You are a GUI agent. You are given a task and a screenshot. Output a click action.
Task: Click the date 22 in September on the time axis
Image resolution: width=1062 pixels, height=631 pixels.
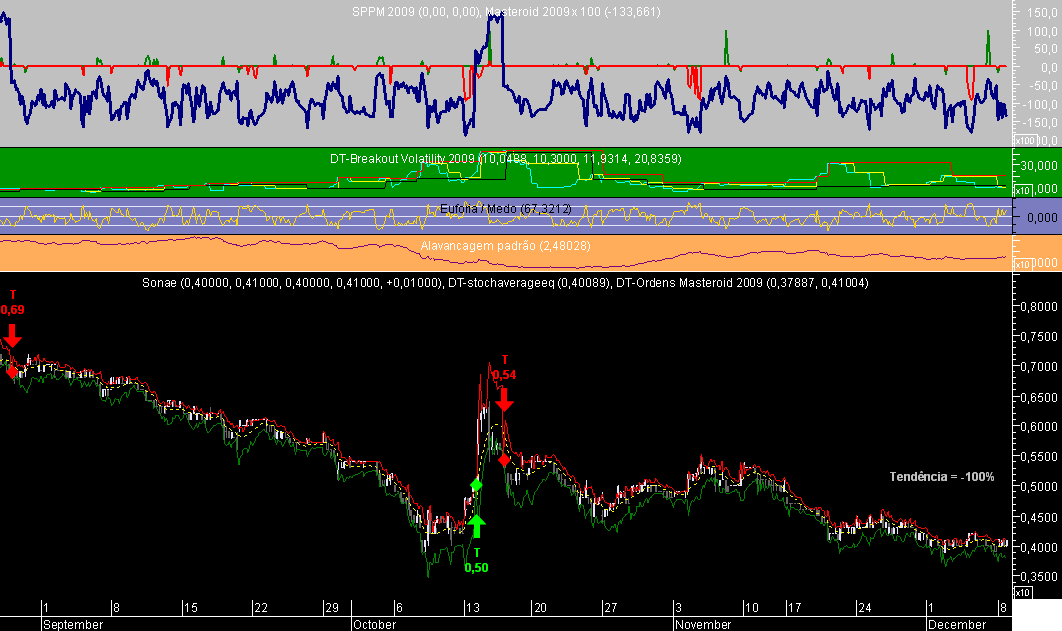(x=261, y=607)
